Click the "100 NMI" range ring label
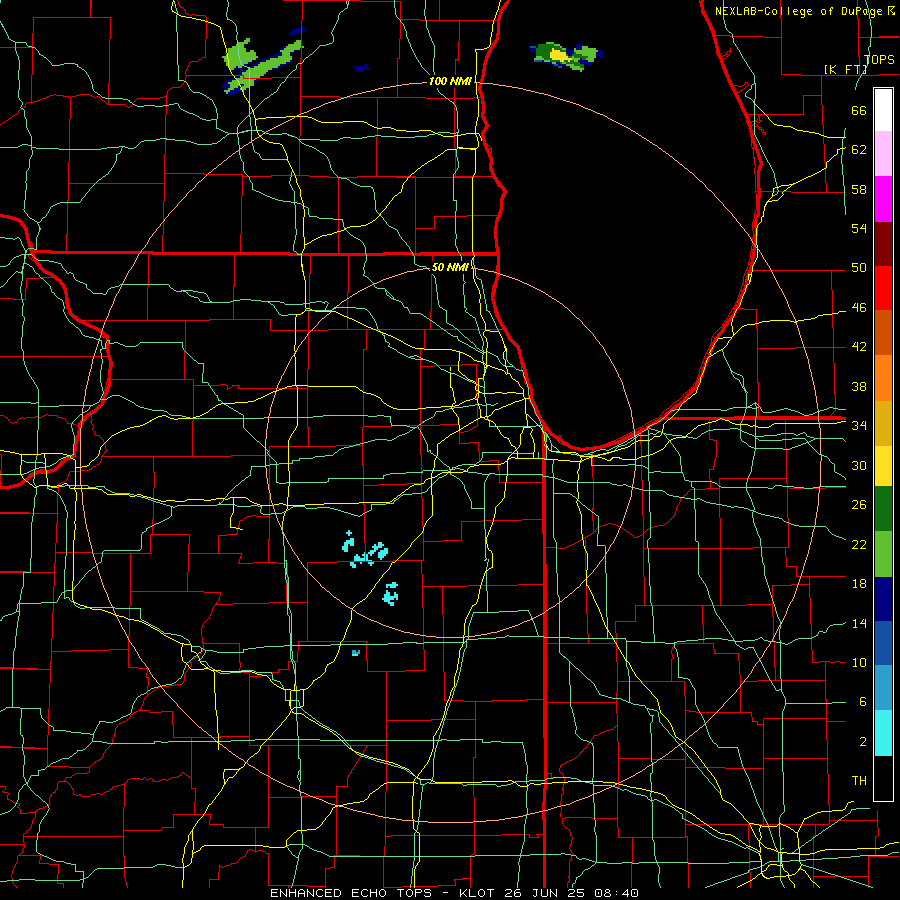Image resolution: width=900 pixels, height=900 pixels. tap(450, 82)
